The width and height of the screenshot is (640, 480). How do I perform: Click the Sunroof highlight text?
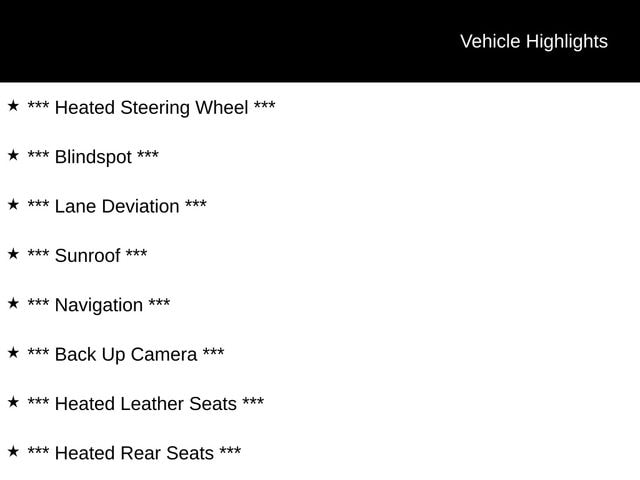(87, 256)
